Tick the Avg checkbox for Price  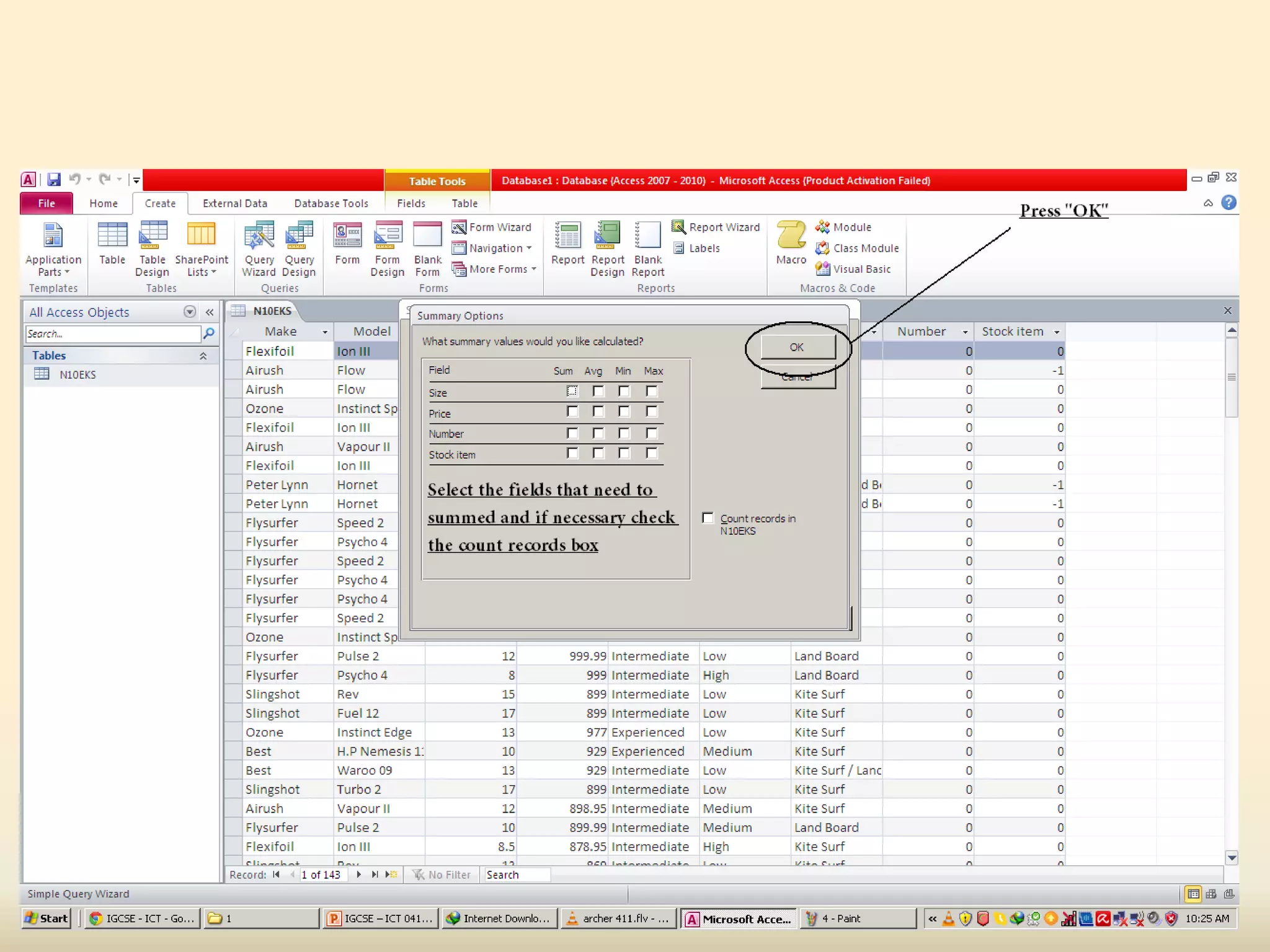598,412
